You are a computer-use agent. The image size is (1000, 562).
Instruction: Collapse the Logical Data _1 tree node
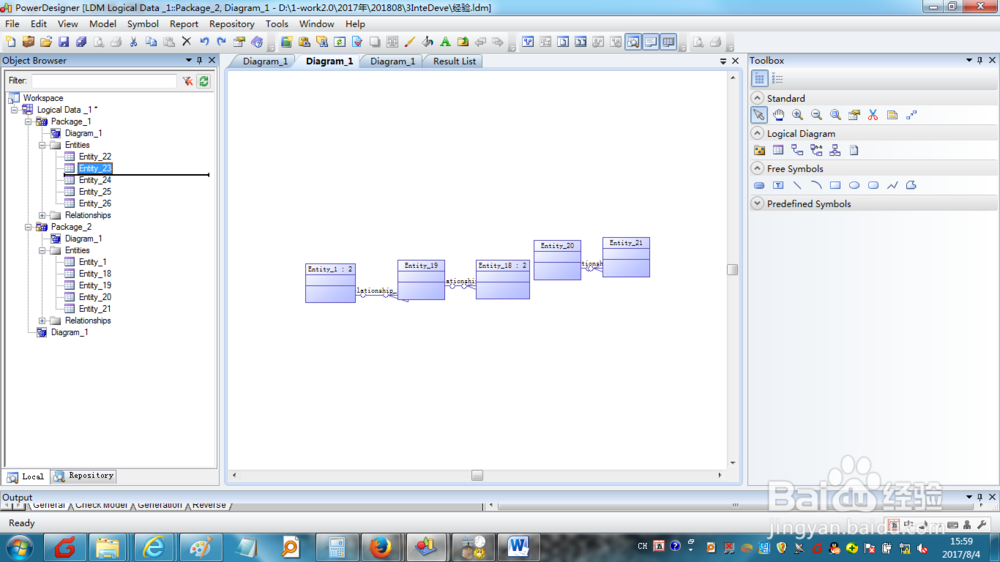(14, 110)
